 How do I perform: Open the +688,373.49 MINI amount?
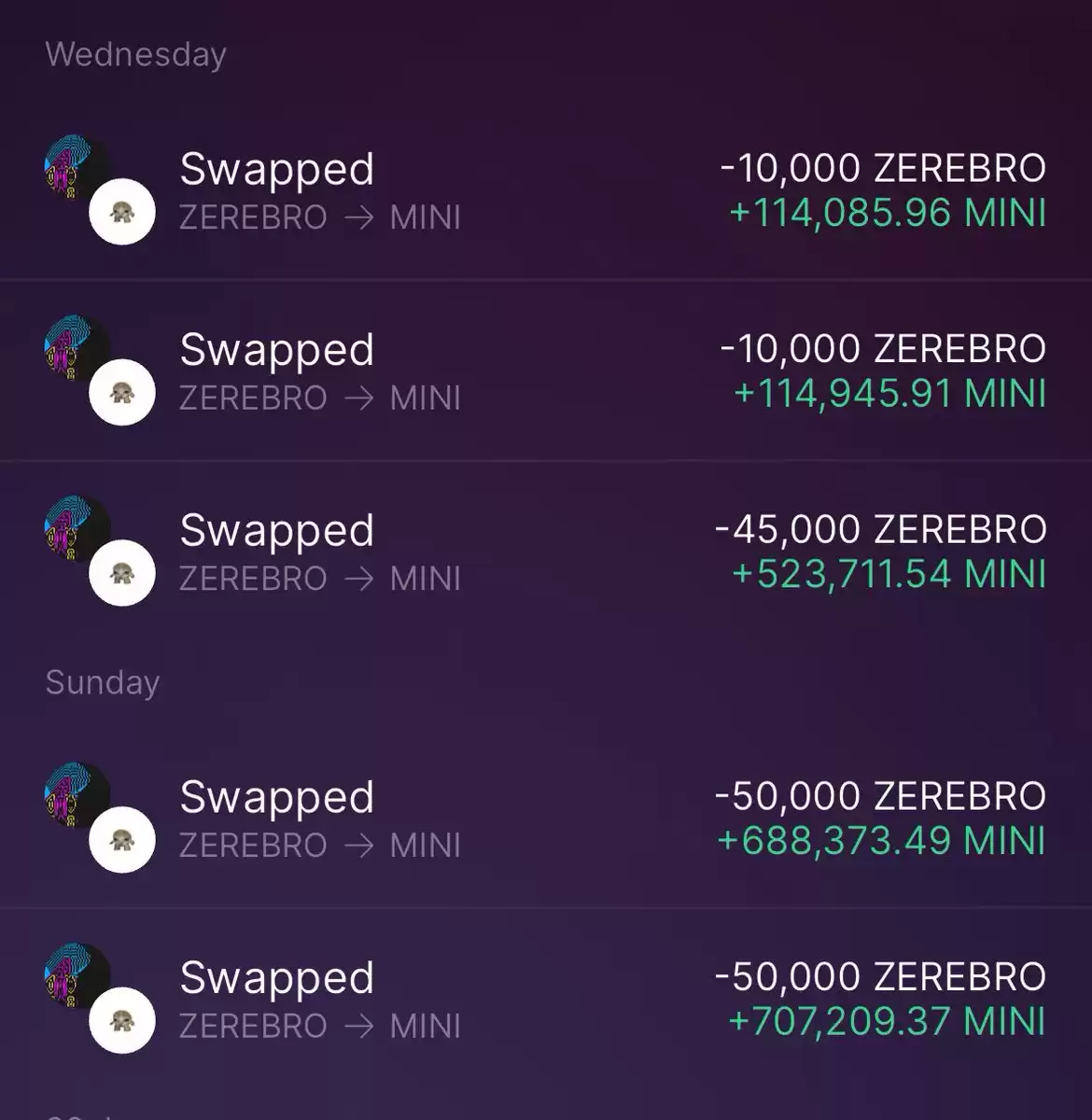[x=881, y=841]
